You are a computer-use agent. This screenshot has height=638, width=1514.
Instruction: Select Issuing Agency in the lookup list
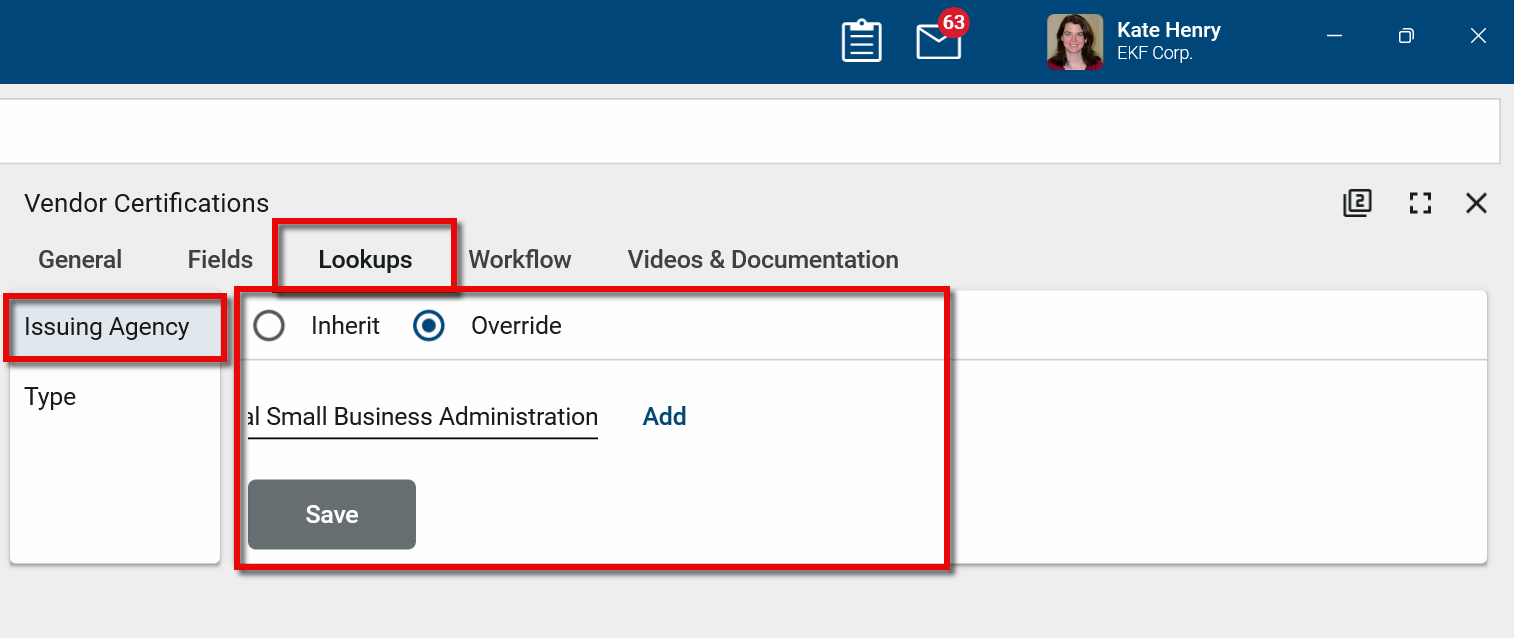(107, 327)
